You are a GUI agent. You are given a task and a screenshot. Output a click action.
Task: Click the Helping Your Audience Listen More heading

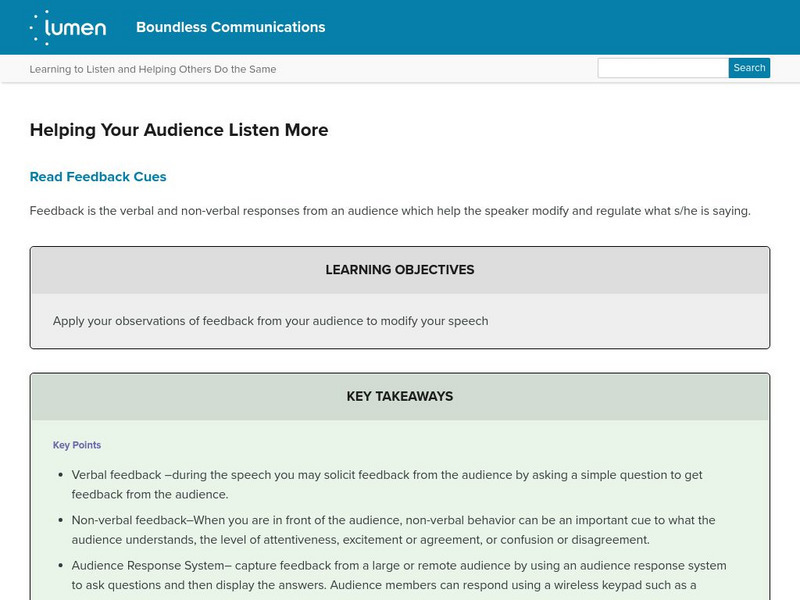coord(179,130)
